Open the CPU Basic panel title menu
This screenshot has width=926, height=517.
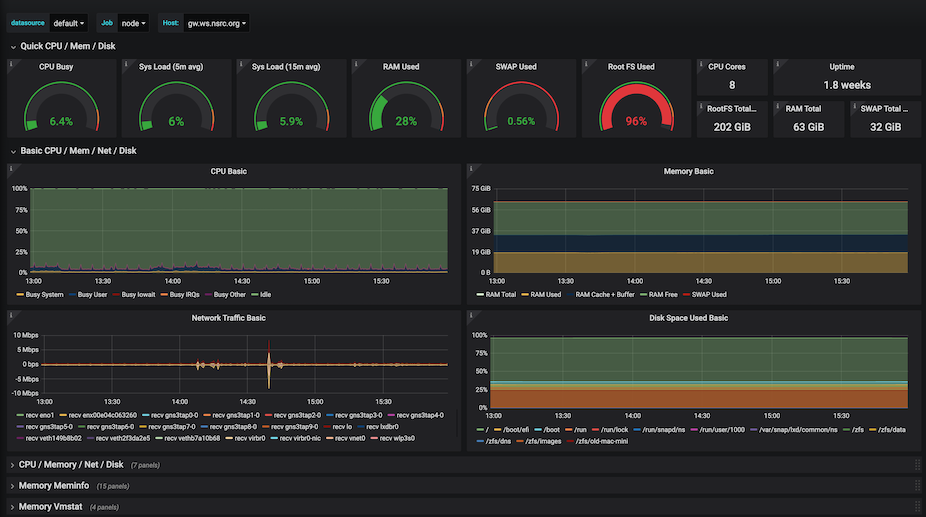point(228,171)
